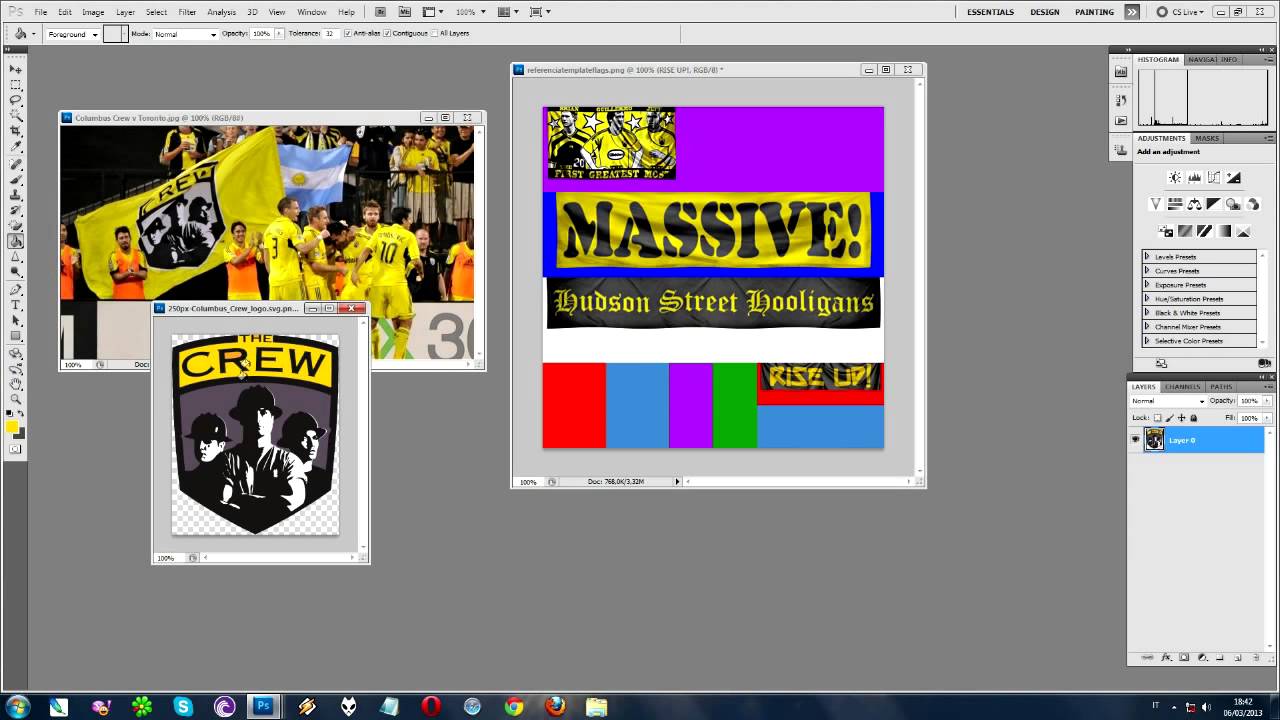Select the Rectangular Marquee tool

click(16, 85)
